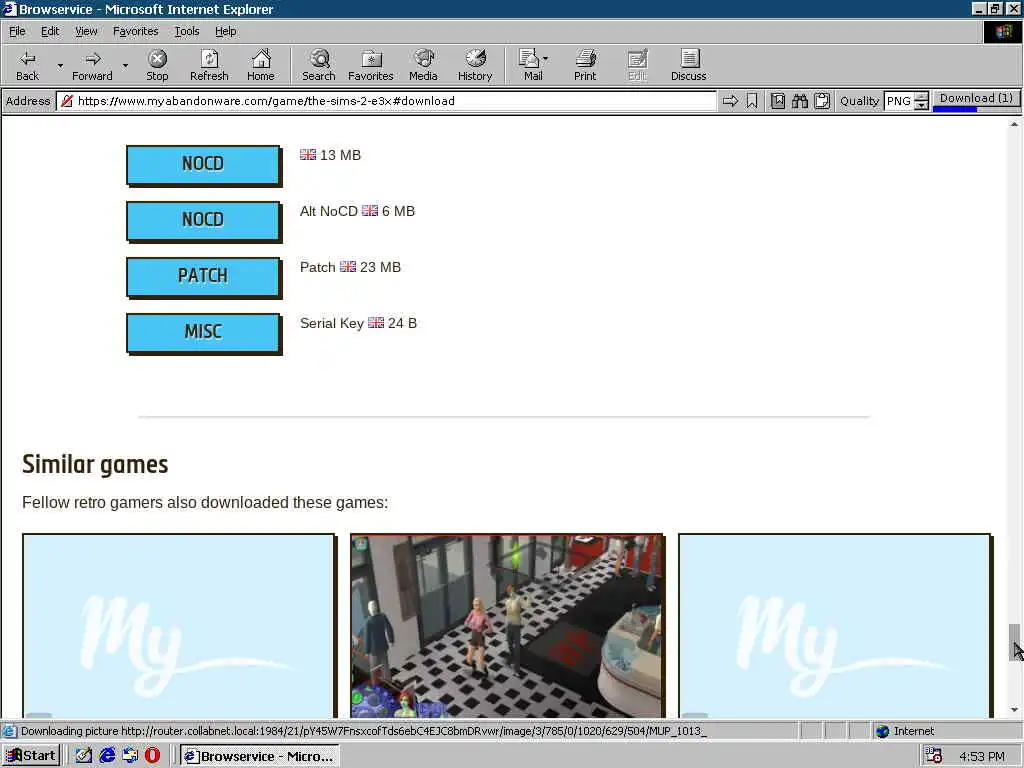The height and width of the screenshot is (768, 1024).
Task: Click the scrollbar up arrow
Action: click(x=1014, y=123)
